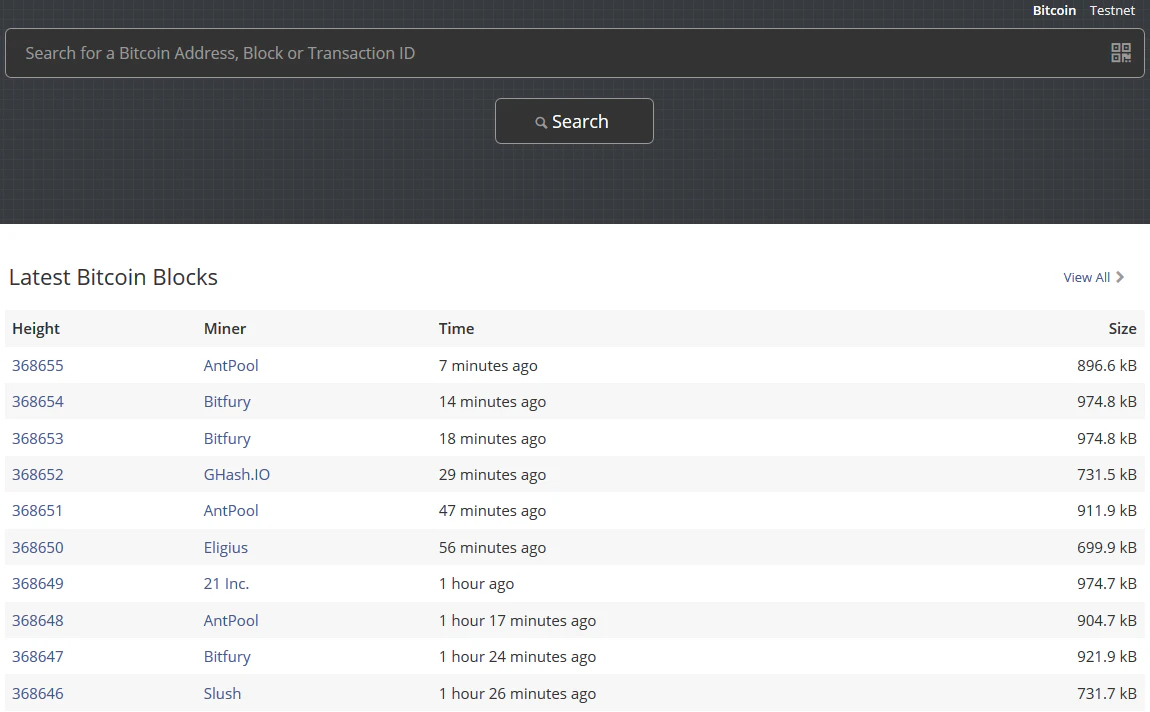Open block 368649
This screenshot has height=712, width=1150.
click(x=37, y=584)
